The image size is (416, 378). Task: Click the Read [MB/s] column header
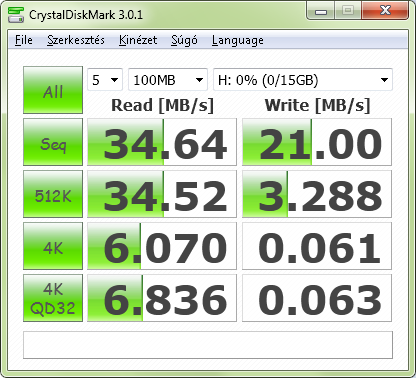point(162,106)
